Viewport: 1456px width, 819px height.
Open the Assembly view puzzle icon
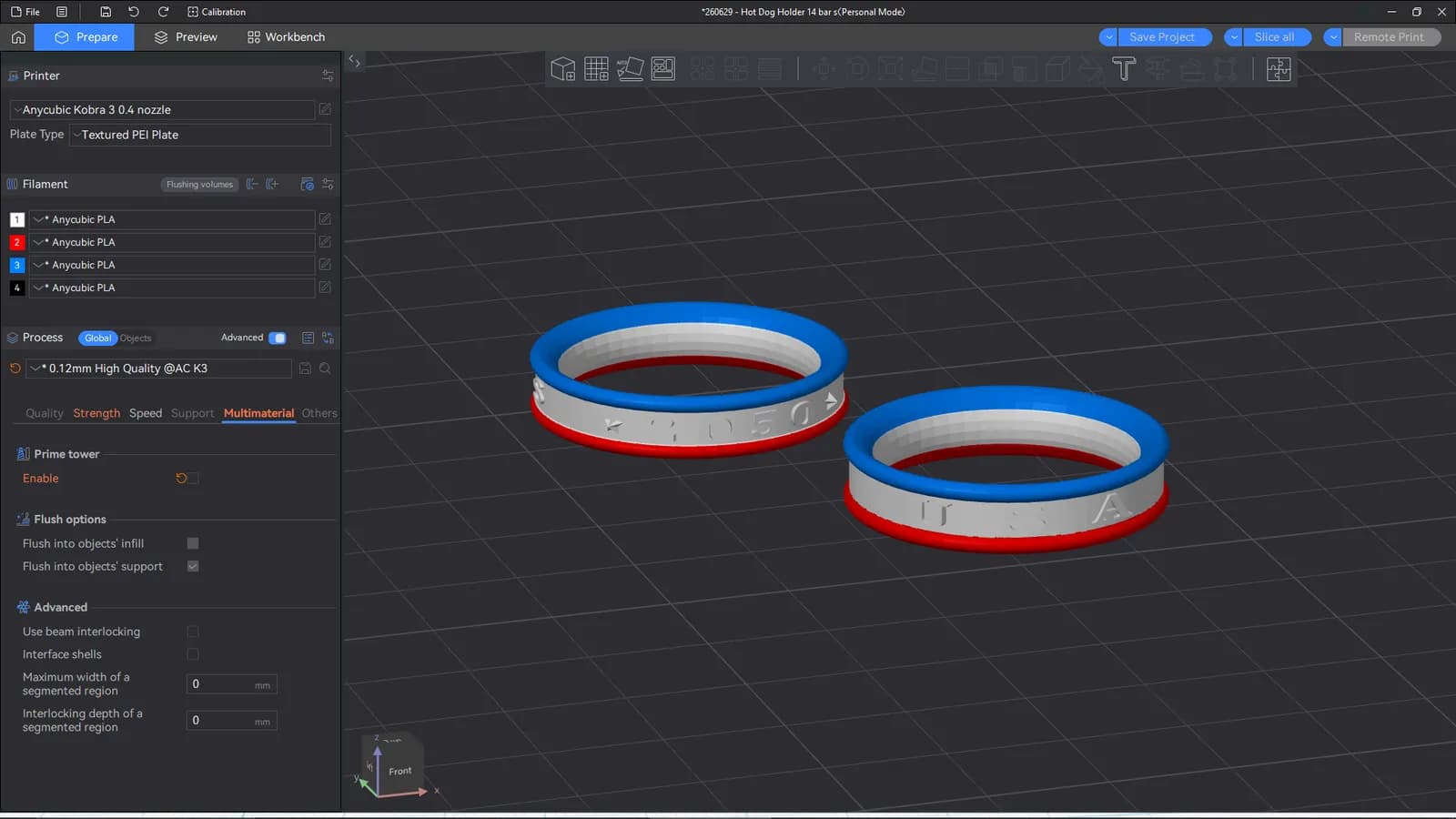tap(1279, 69)
